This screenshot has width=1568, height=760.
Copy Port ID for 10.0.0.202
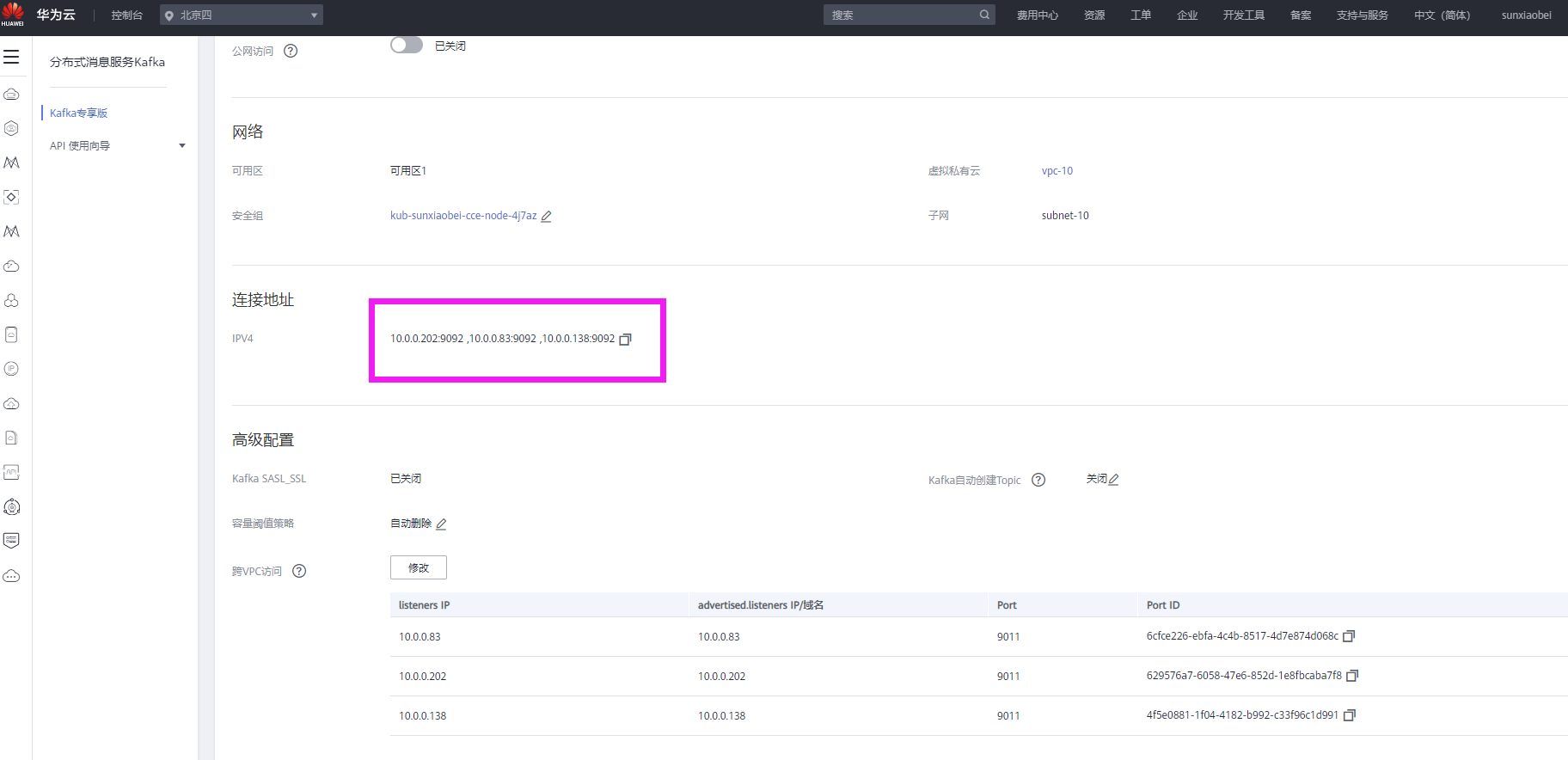click(1352, 676)
